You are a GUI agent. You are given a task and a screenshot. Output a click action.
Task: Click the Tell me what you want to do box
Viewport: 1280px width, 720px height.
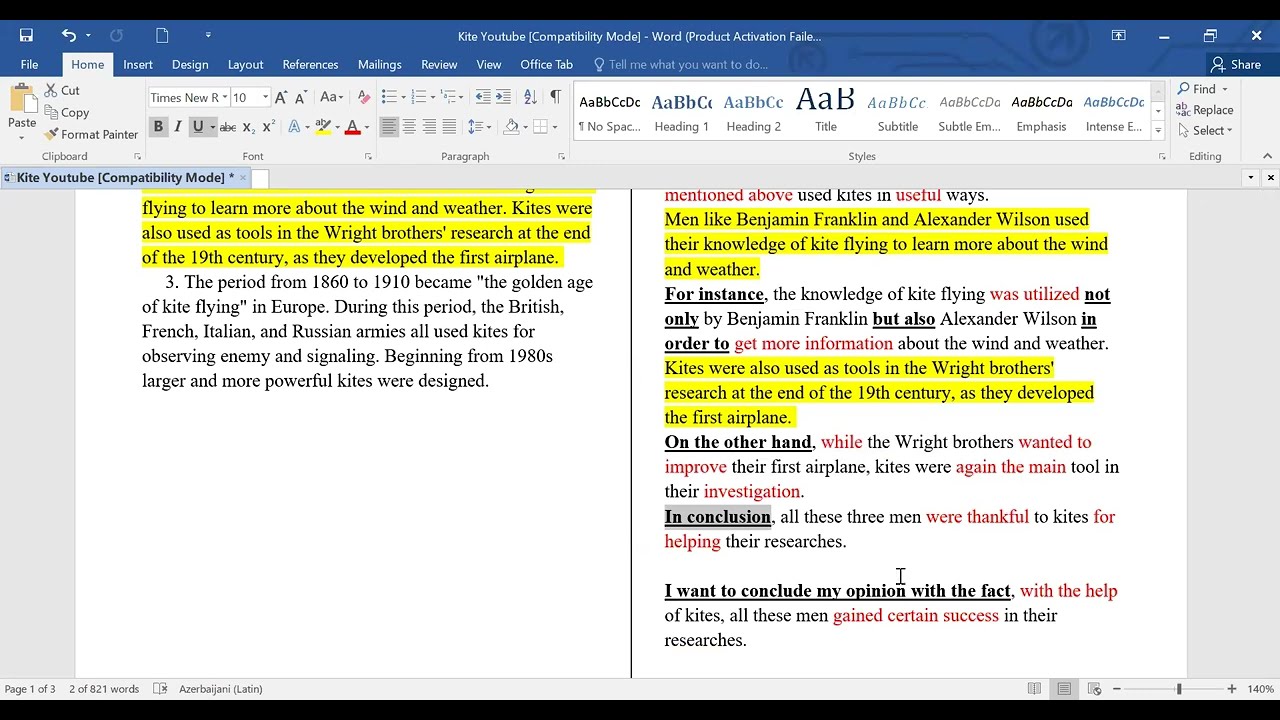(x=688, y=64)
